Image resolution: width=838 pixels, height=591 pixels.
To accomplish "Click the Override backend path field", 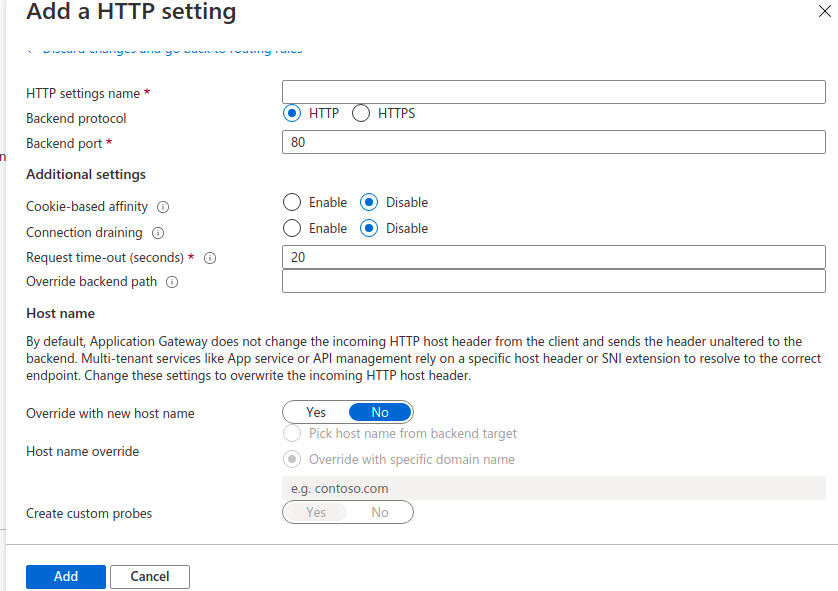I will pos(553,281).
